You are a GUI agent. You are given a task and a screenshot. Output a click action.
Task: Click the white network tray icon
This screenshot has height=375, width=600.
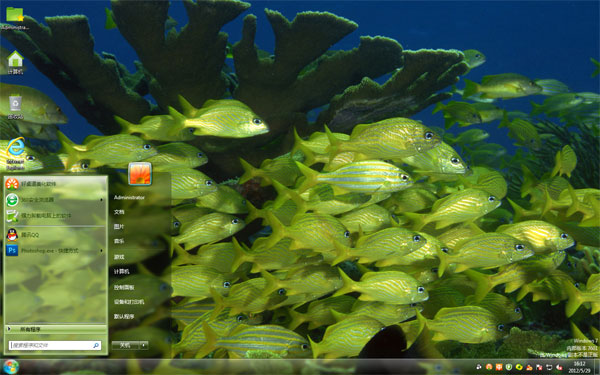[x=479, y=367]
